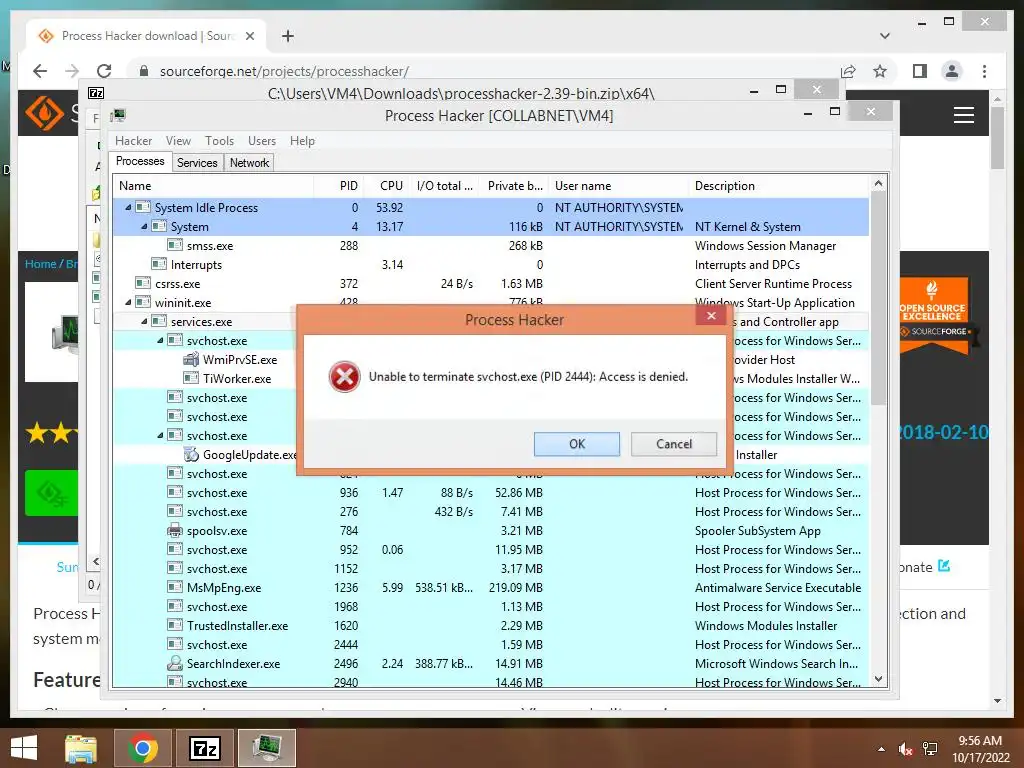Open the View menu
The width and height of the screenshot is (1024, 768).
tap(178, 141)
